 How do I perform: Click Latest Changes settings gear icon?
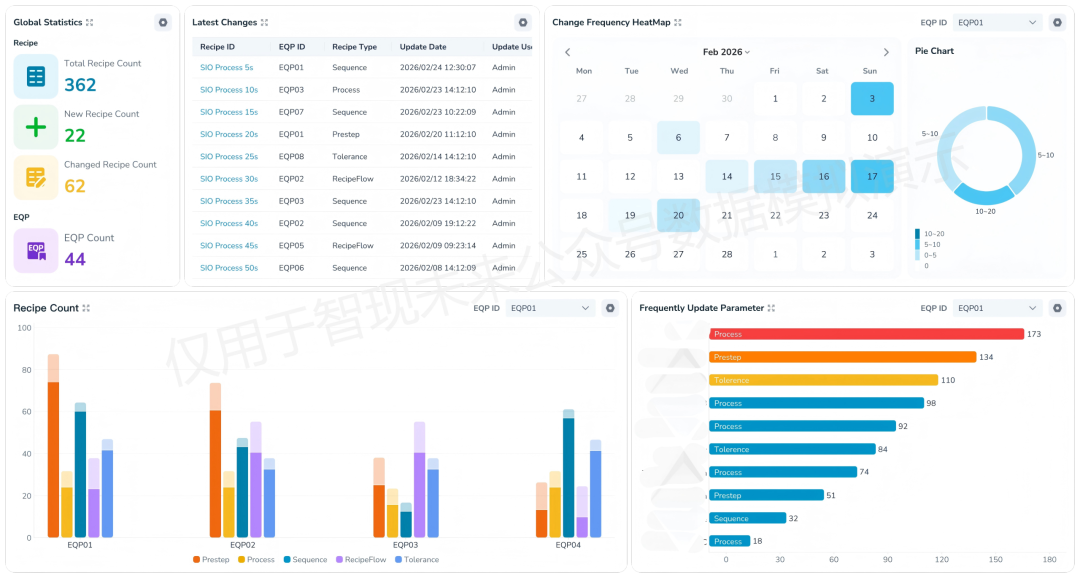point(523,23)
